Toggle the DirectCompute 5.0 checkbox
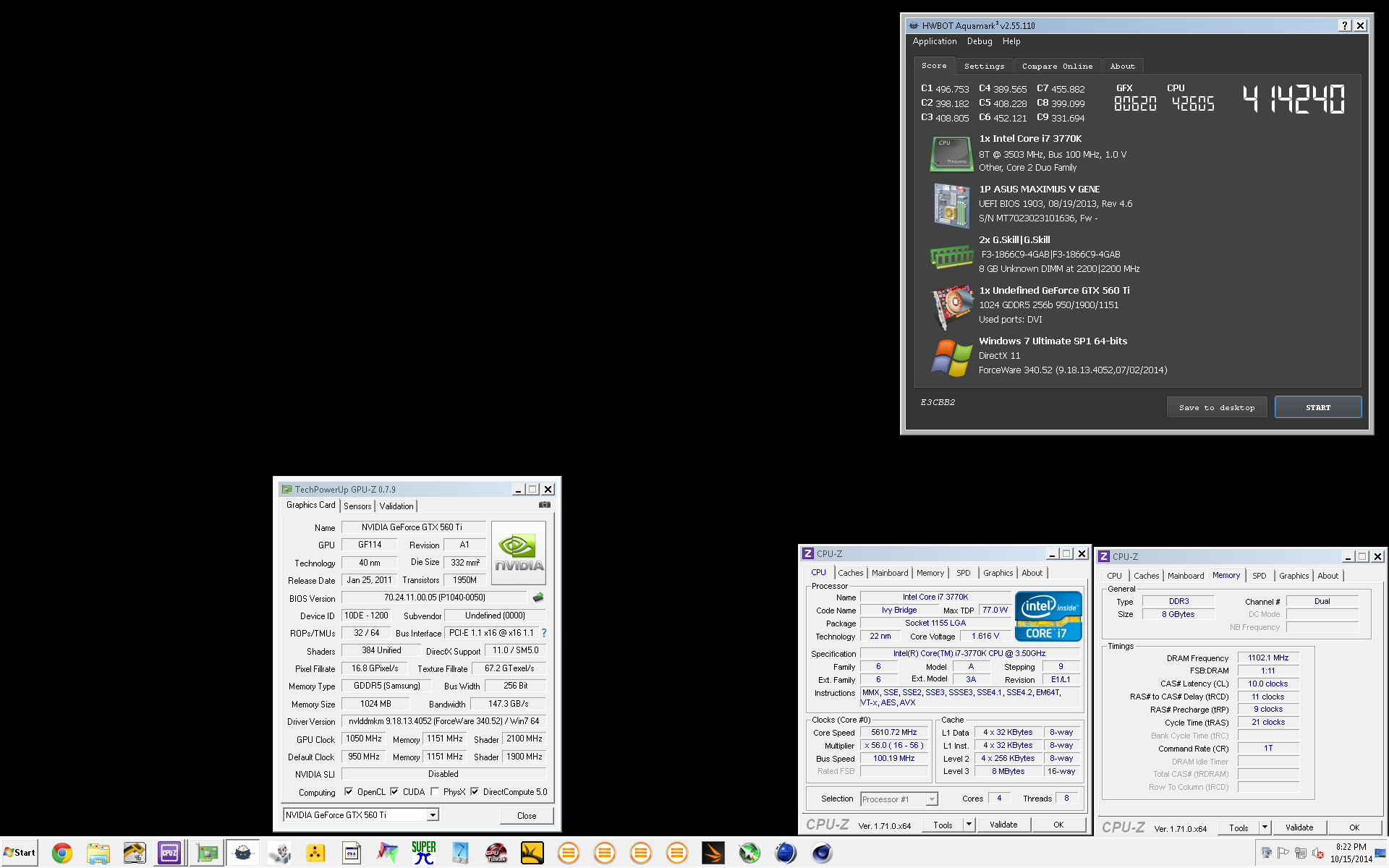Viewport: 1389px width, 868px height. [475, 791]
